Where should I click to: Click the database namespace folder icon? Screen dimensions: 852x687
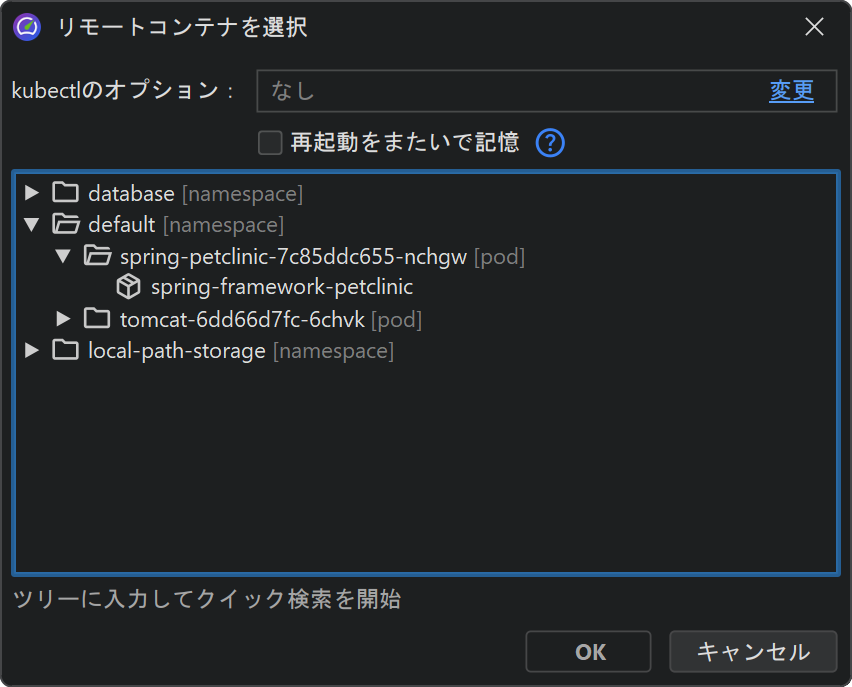(x=65, y=193)
